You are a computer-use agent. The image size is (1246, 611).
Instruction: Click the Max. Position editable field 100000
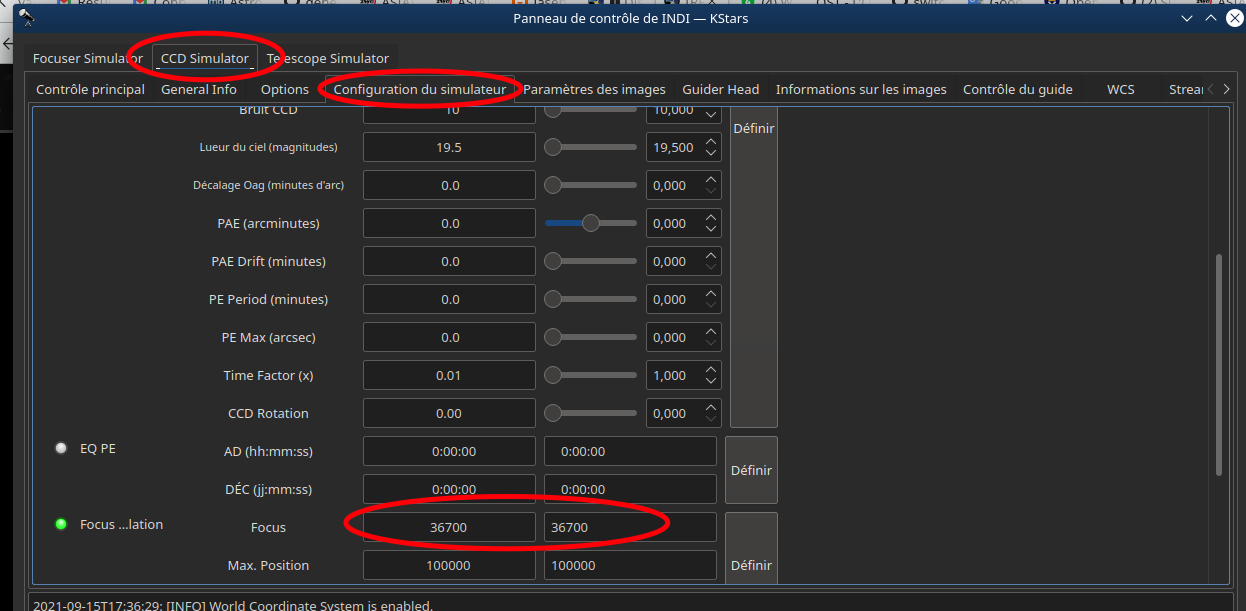pyautogui.click(x=630, y=565)
